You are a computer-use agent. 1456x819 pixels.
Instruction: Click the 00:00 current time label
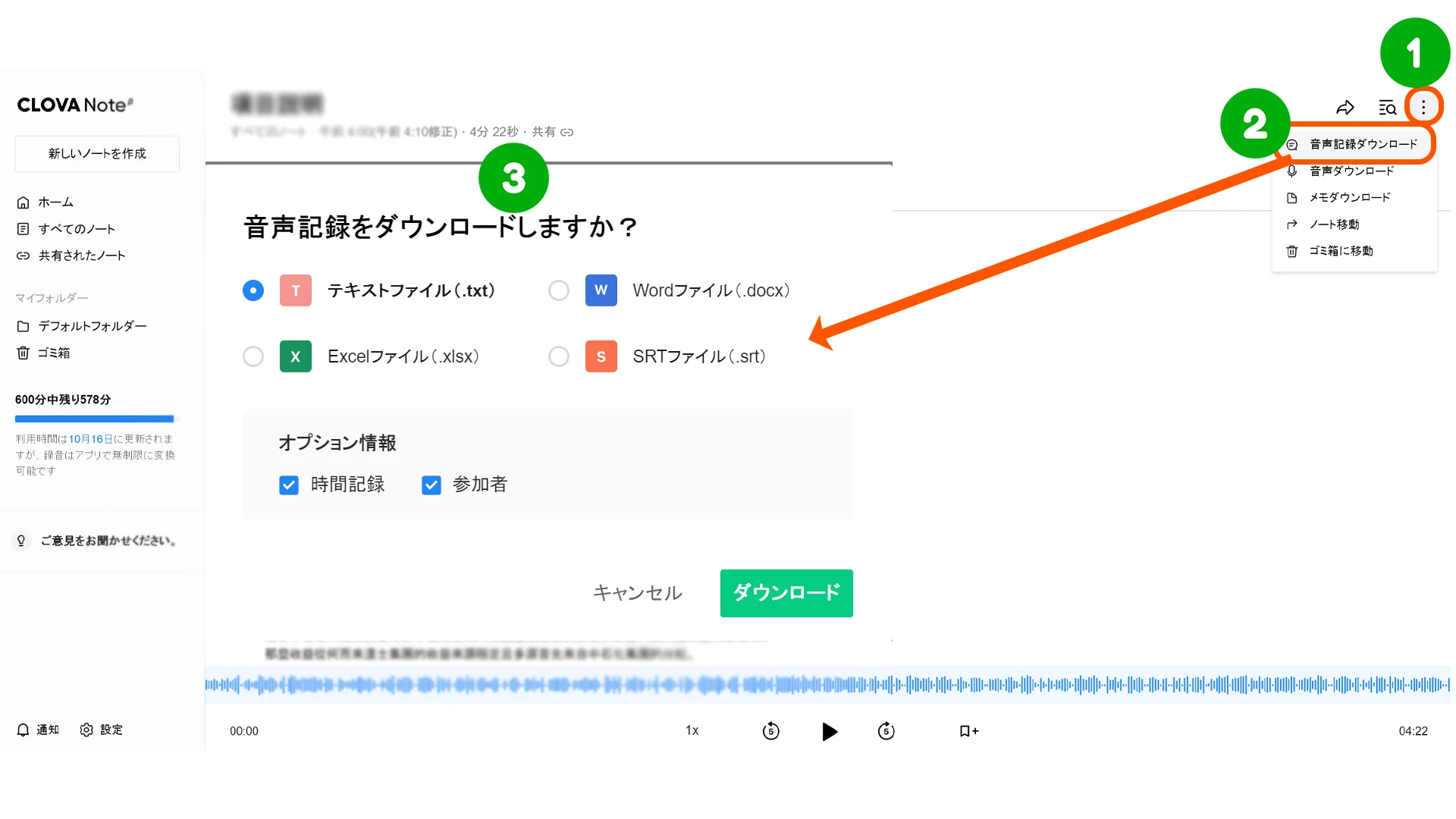244,731
